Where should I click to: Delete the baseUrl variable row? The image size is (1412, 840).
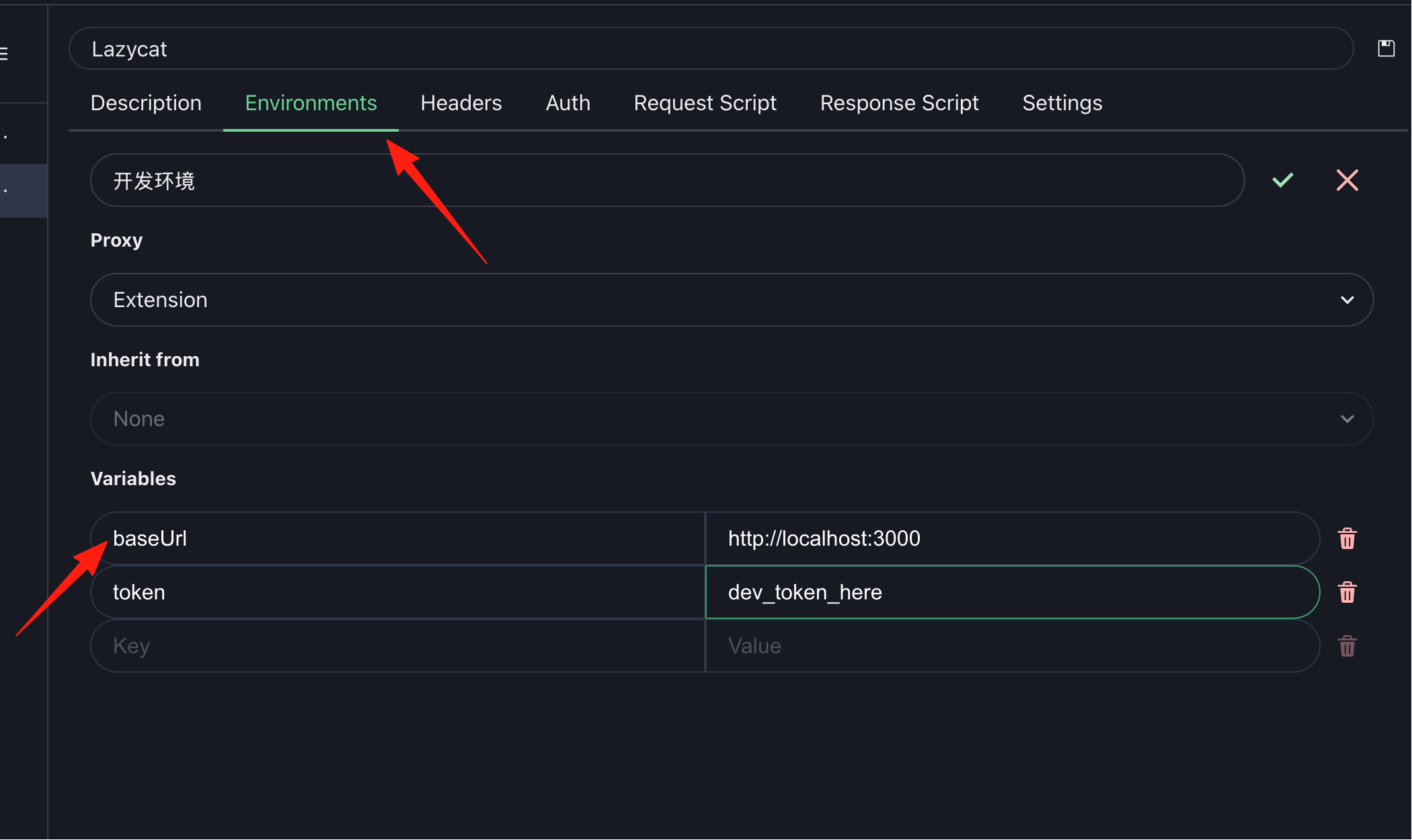coord(1347,538)
